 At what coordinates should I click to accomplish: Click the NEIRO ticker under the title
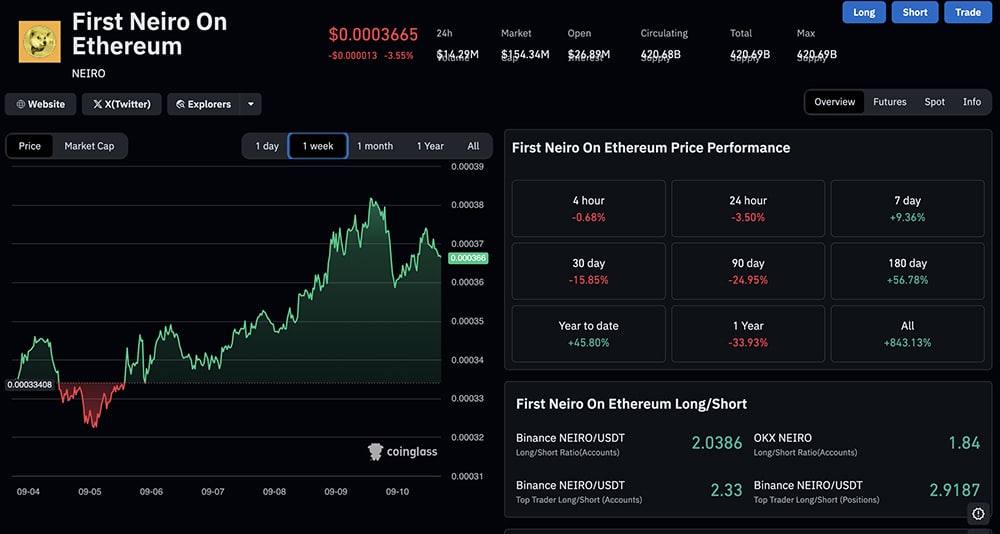(x=89, y=73)
